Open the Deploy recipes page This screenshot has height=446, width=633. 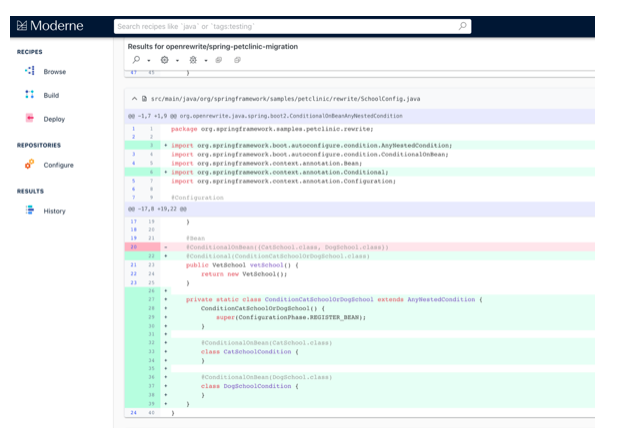tap(54, 119)
